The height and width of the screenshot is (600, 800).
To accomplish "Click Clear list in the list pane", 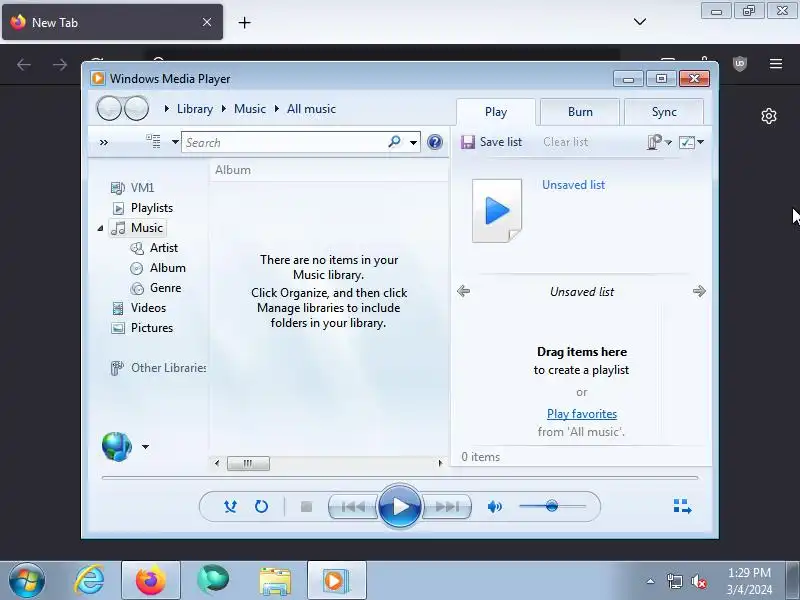I will [x=565, y=142].
